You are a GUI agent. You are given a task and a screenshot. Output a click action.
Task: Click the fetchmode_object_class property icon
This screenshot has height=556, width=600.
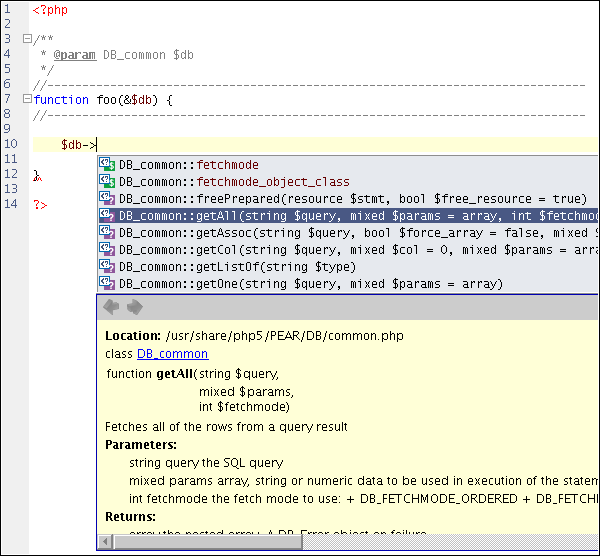point(107,181)
